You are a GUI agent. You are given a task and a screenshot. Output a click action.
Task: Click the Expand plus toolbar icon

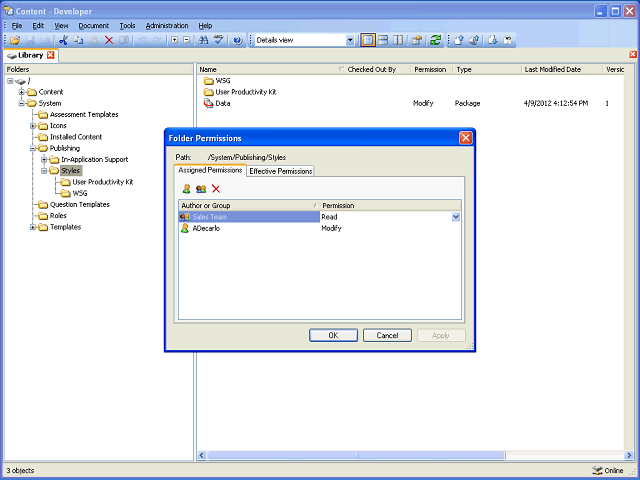point(174,40)
